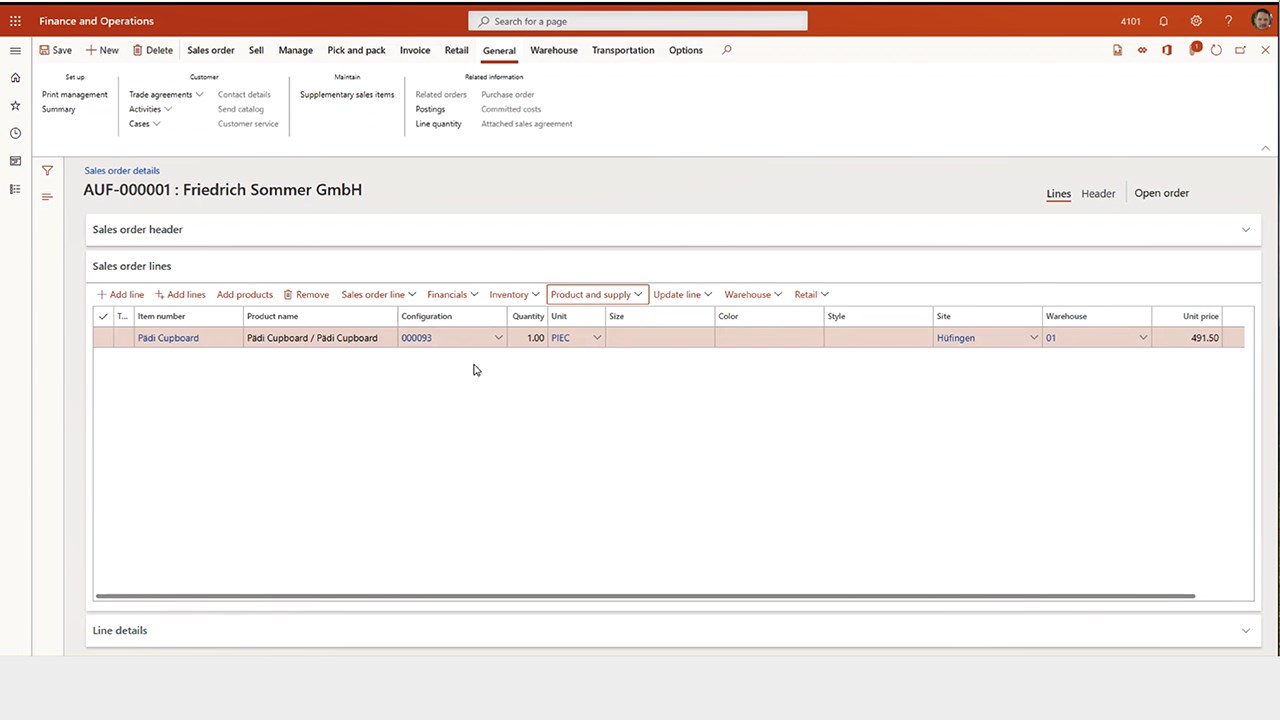Click horizontal scrollbar of lines grid

645,596
